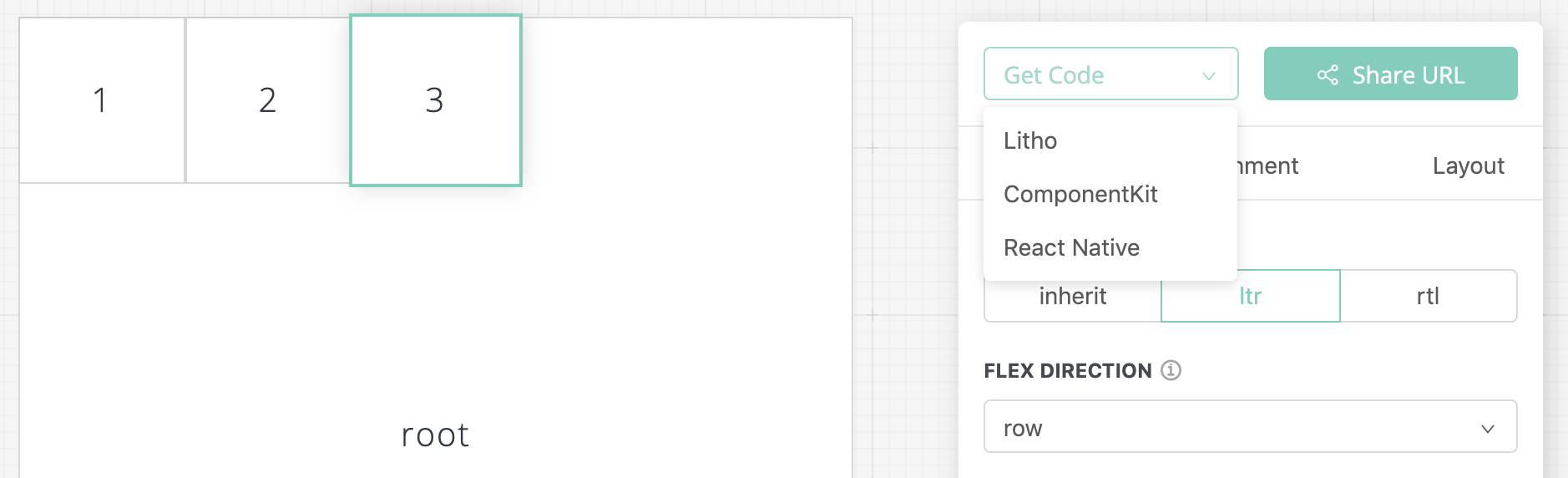Set direction to rtl

(x=1428, y=296)
